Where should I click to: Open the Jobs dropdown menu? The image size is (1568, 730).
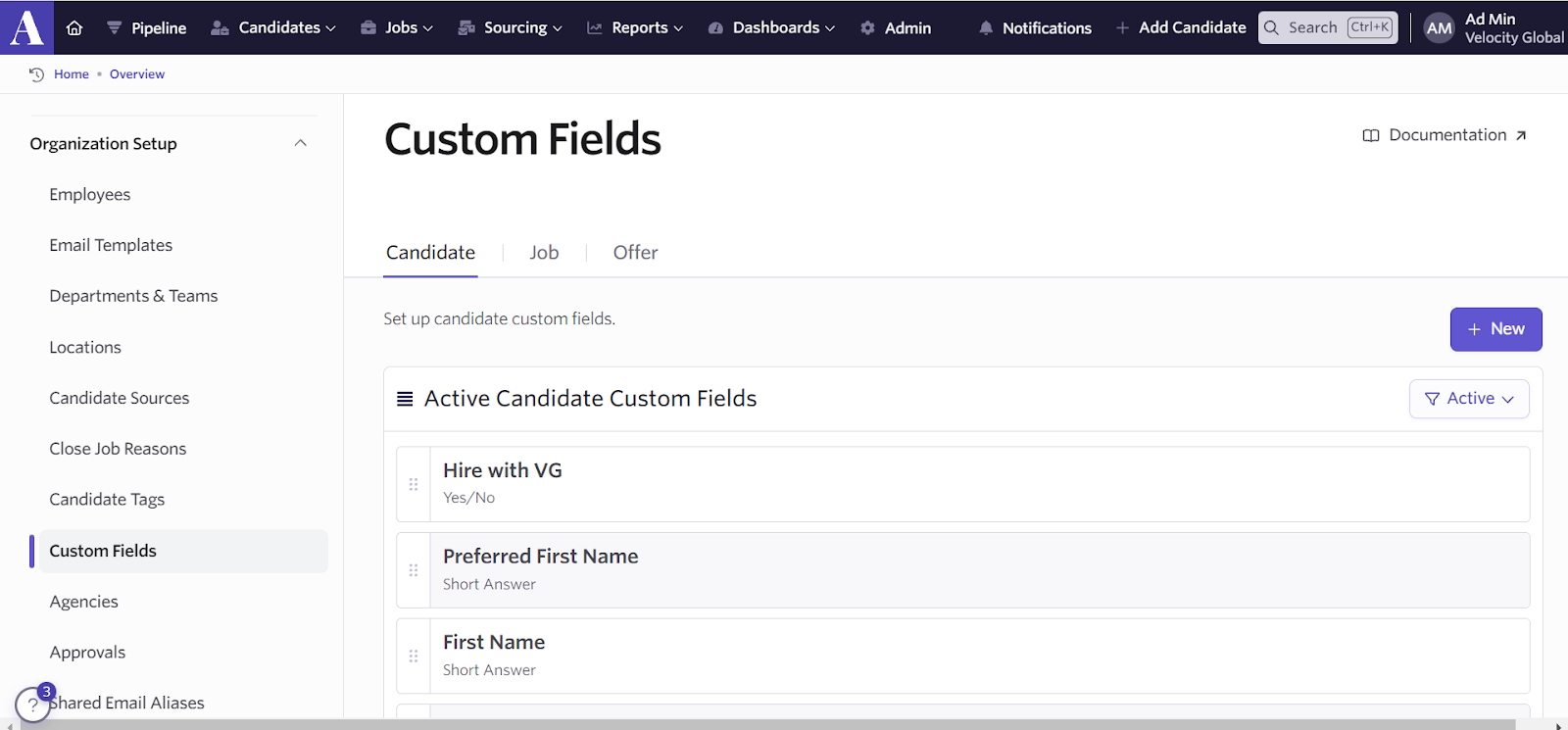397,27
